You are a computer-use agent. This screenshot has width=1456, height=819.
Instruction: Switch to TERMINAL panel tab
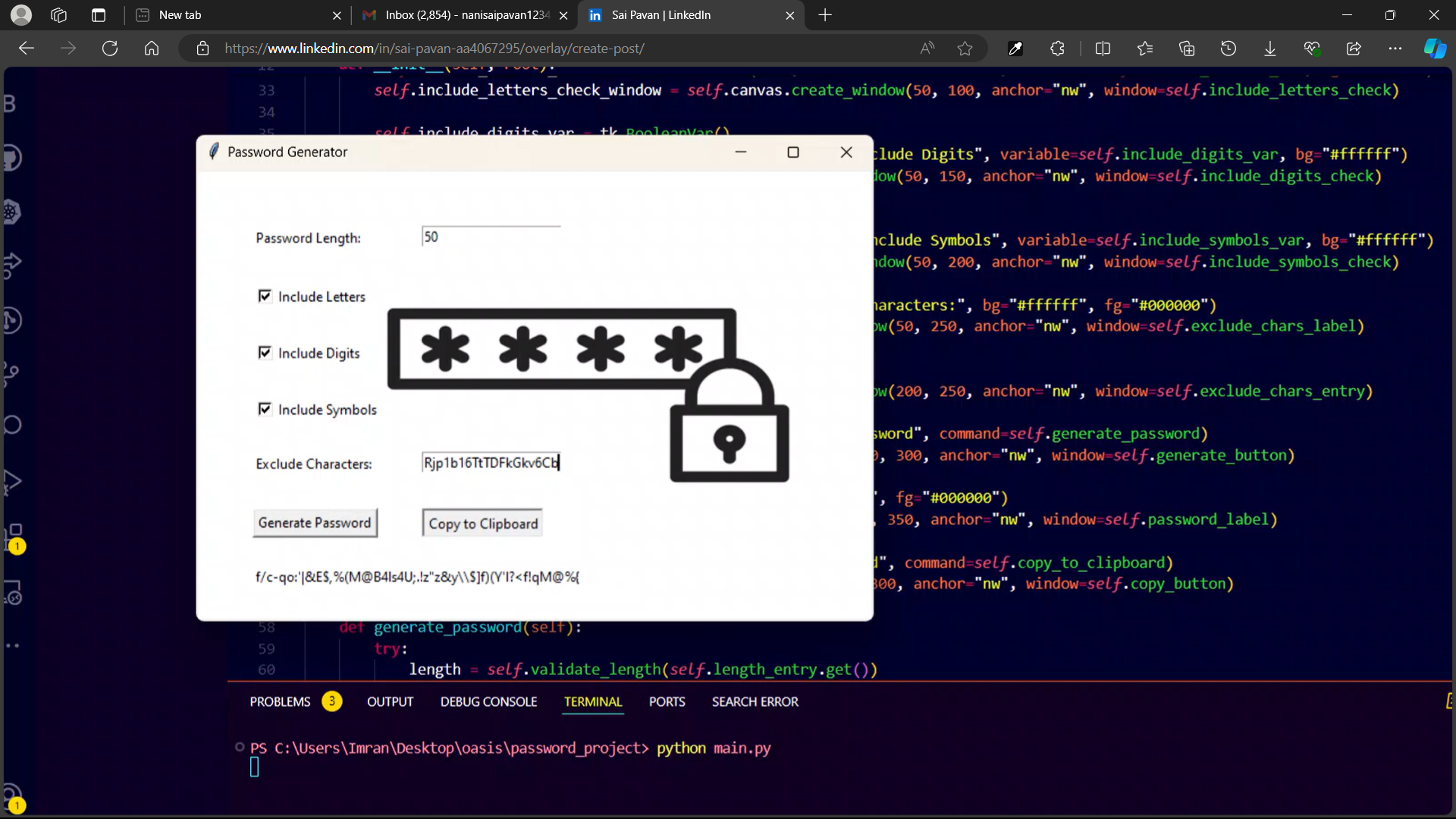[x=592, y=701]
